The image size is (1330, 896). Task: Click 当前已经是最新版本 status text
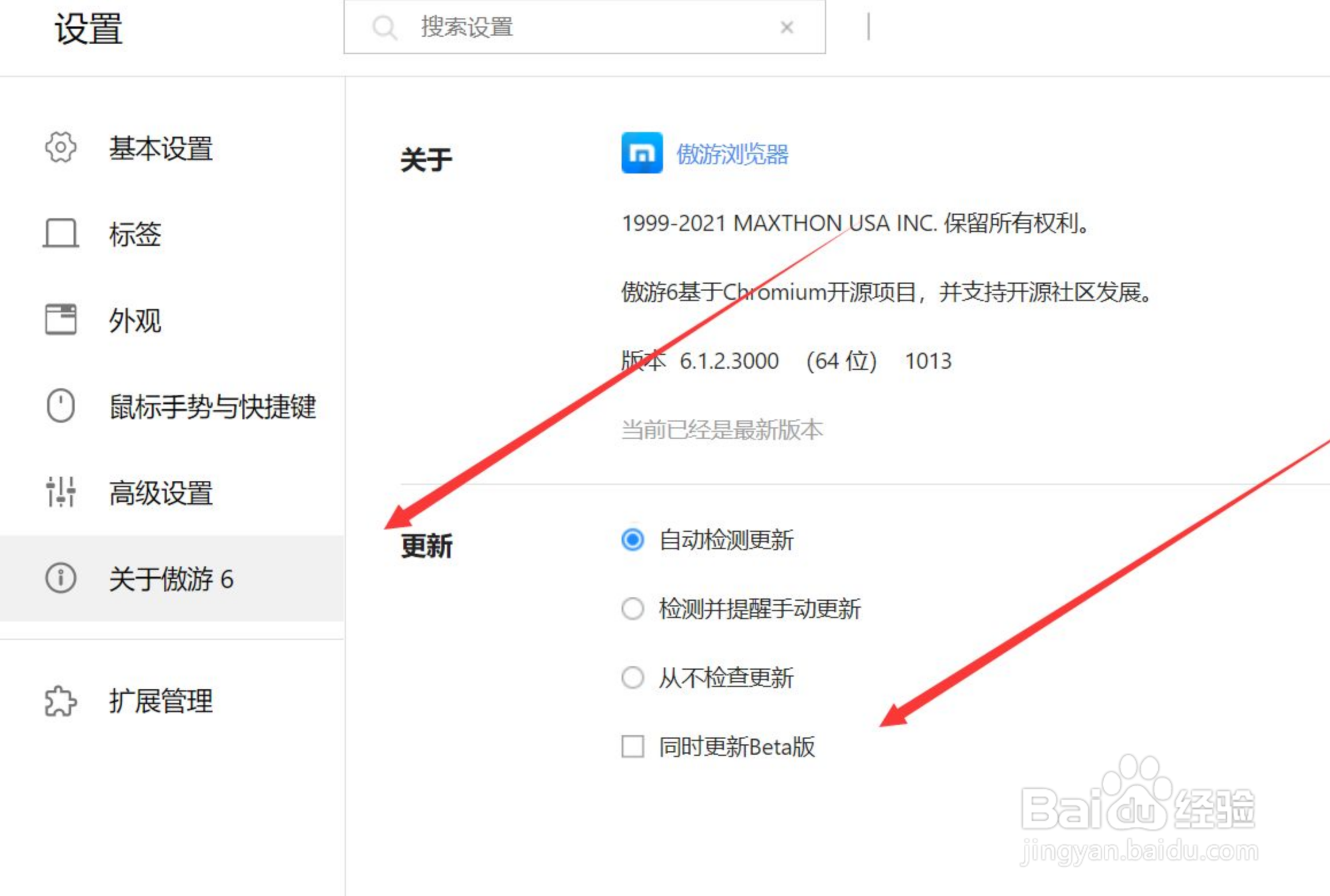pyautogui.click(x=722, y=430)
